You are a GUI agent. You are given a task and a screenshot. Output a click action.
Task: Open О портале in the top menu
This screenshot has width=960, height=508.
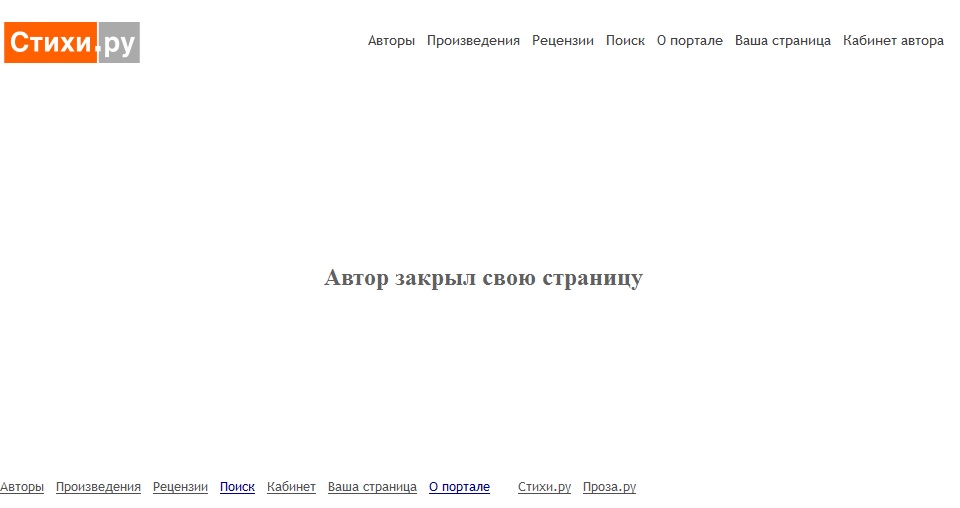click(x=689, y=40)
